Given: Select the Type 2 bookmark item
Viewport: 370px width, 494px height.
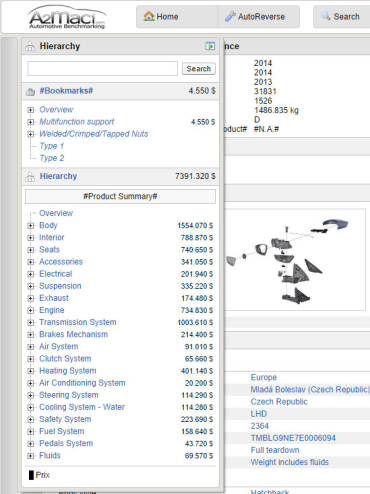Looking at the screenshot, I should (52, 158).
